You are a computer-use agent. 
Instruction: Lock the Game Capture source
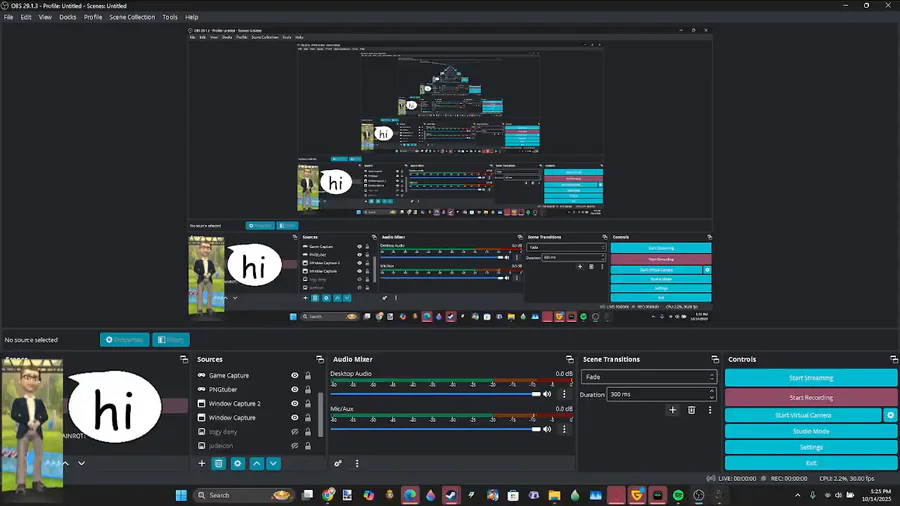pyautogui.click(x=308, y=376)
